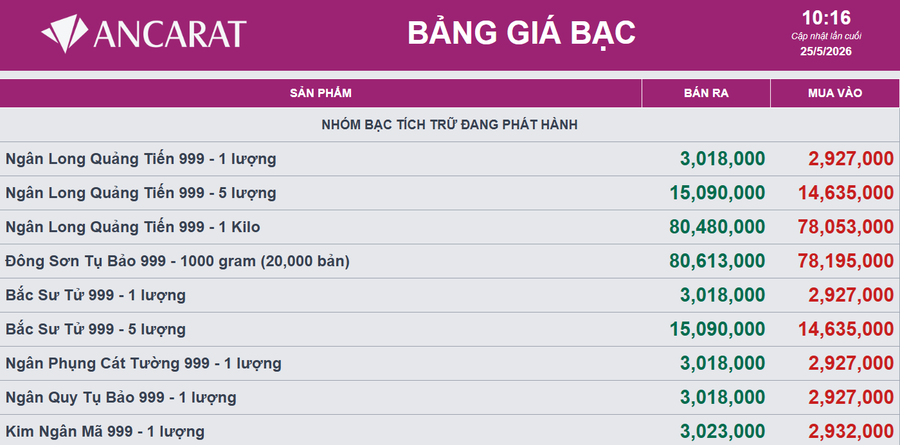
Task: Open Ngân Long Quảng Tiến 999 - 5 lượng row
Action: [449, 193]
